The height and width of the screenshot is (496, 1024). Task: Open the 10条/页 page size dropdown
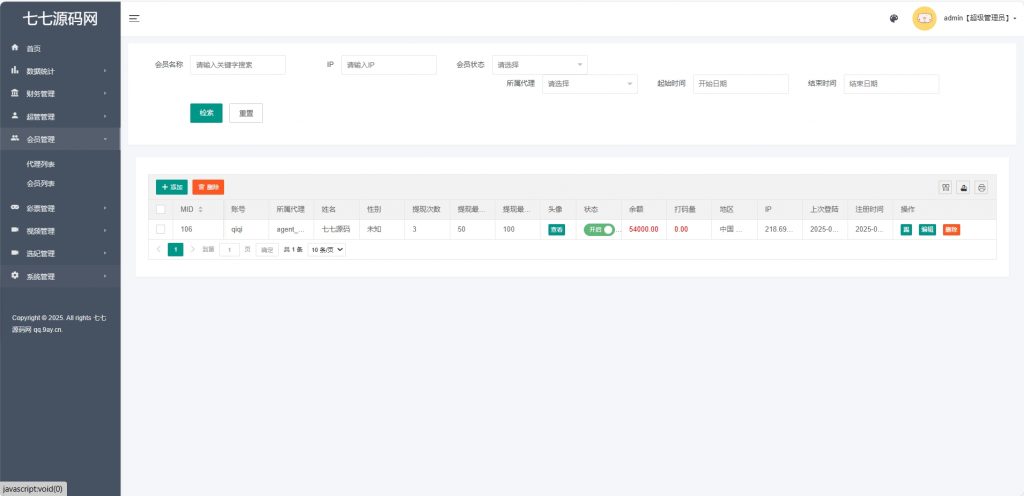[x=327, y=249]
